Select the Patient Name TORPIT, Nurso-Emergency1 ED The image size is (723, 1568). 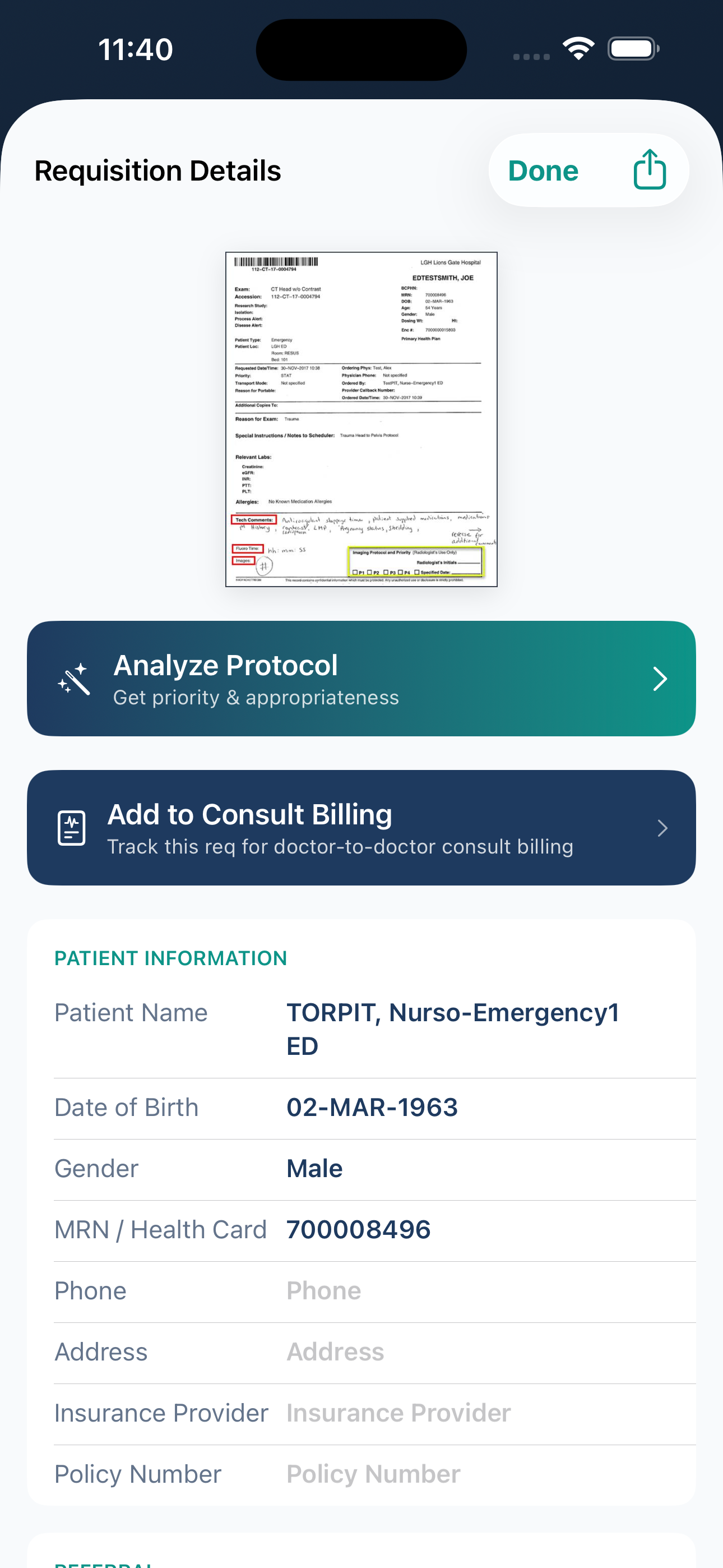[x=453, y=1029]
